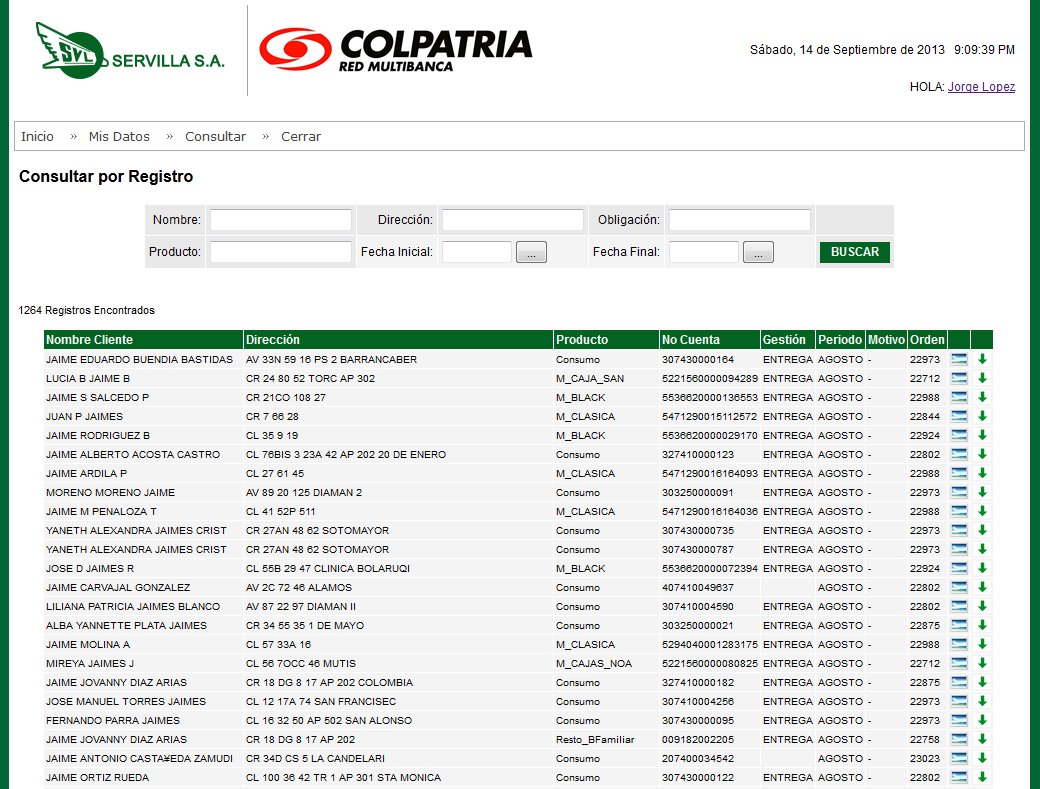Image resolution: width=1040 pixels, height=789 pixels.
Task: Open the image preview for JAIME EDUARDO BUENDIA BASTIDAS
Action: click(958, 359)
